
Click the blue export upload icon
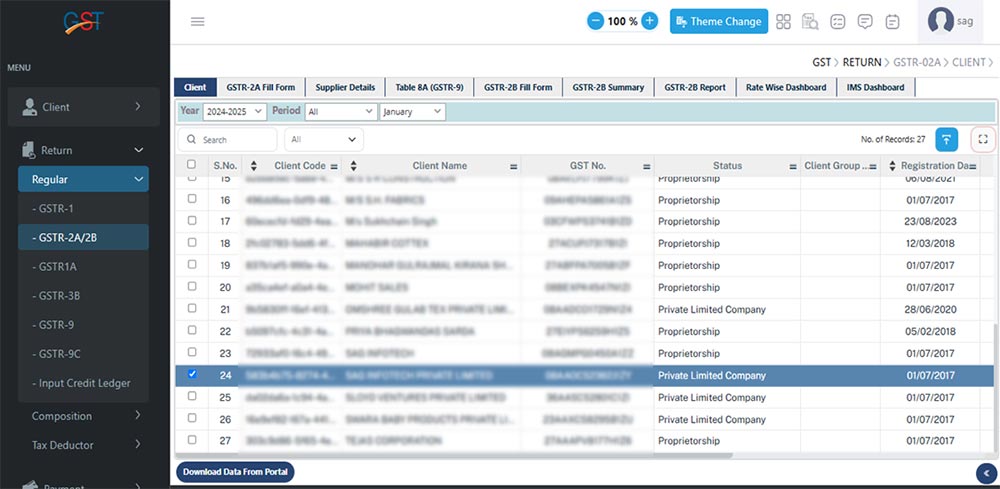(x=946, y=139)
